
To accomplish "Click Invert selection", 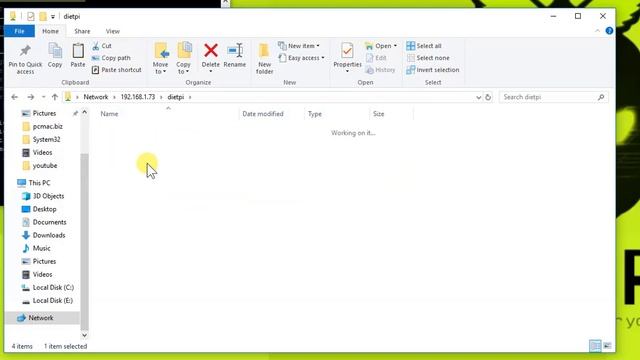I will pyautogui.click(x=433, y=70).
